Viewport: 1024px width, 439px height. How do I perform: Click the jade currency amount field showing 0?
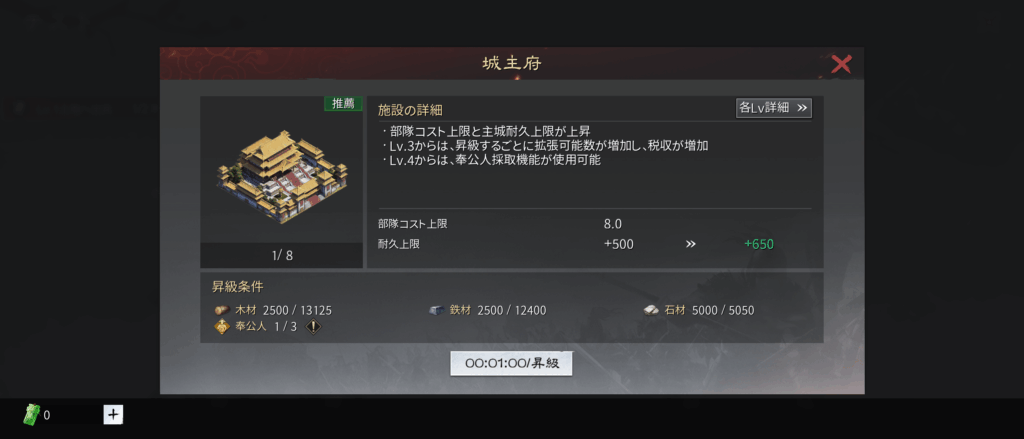click(x=71, y=415)
